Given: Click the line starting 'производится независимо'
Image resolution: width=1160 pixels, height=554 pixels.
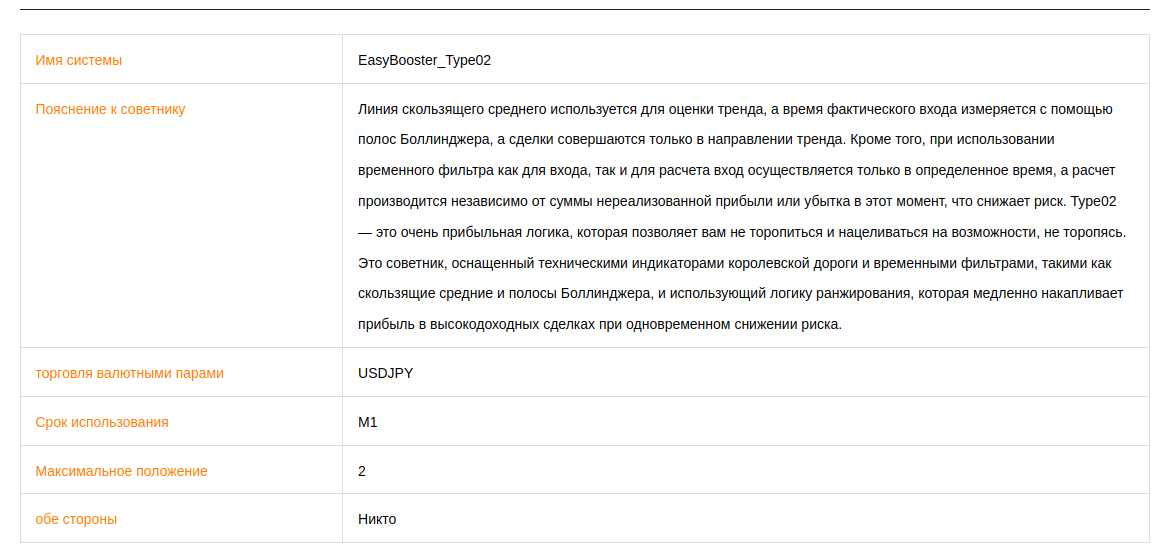Looking at the screenshot, I should pyautogui.click(x=737, y=201).
